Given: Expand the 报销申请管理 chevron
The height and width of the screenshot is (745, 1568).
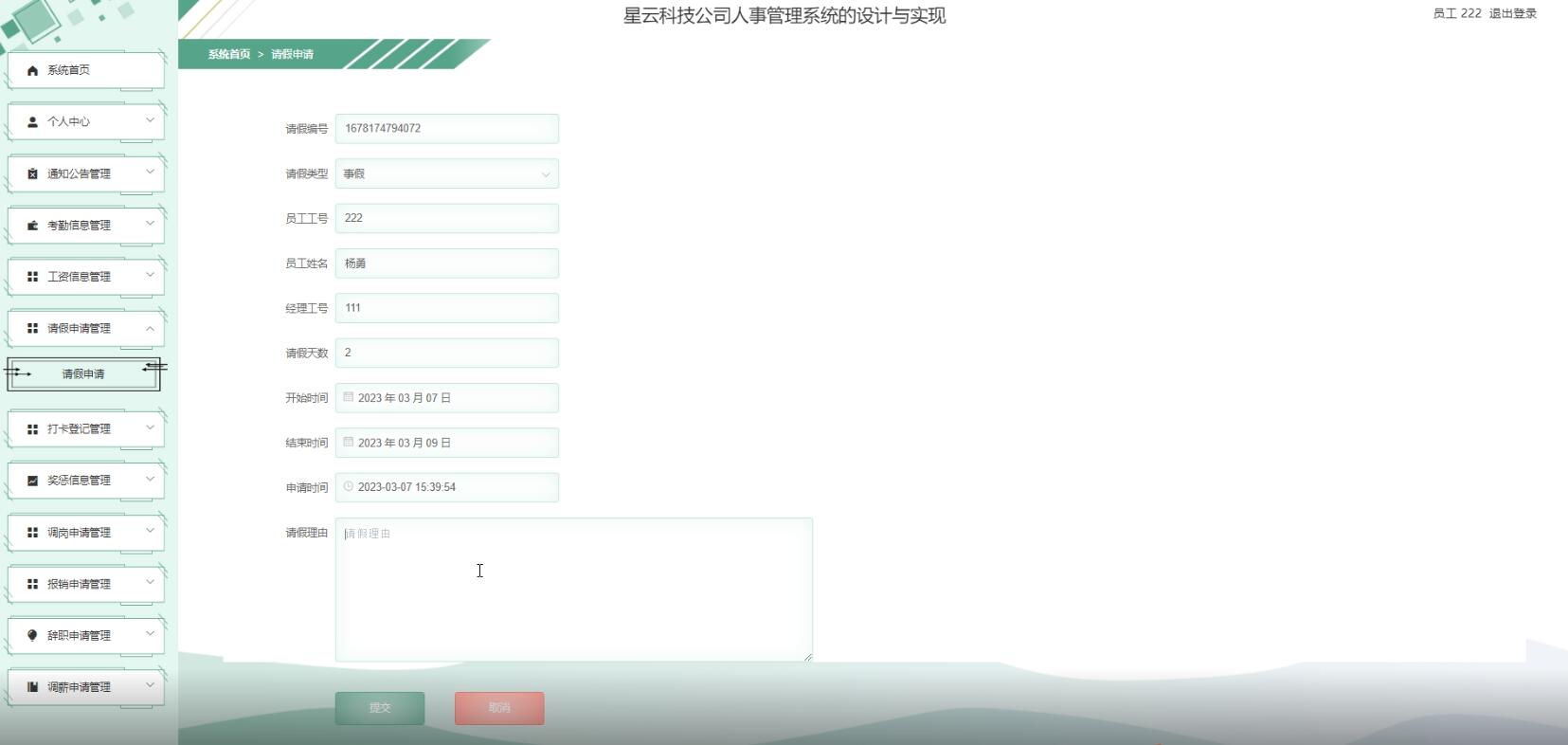Looking at the screenshot, I should (x=150, y=582).
